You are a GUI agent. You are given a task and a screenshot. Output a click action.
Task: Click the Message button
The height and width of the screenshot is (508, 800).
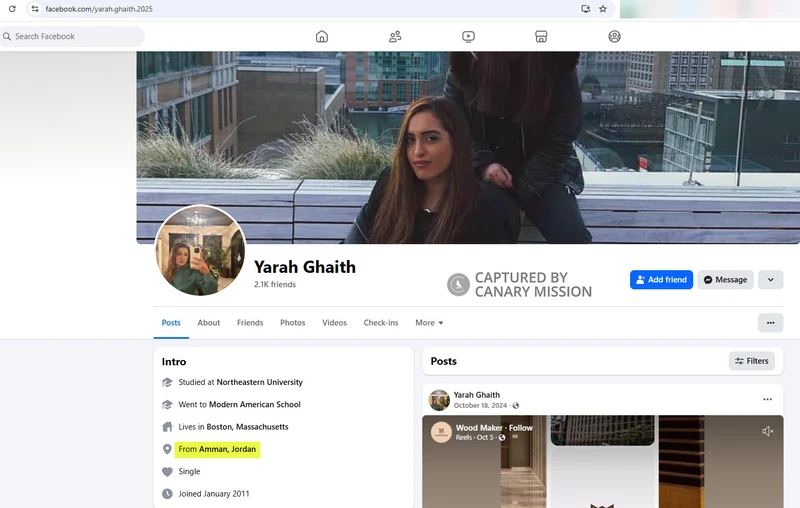click(725, 280)
